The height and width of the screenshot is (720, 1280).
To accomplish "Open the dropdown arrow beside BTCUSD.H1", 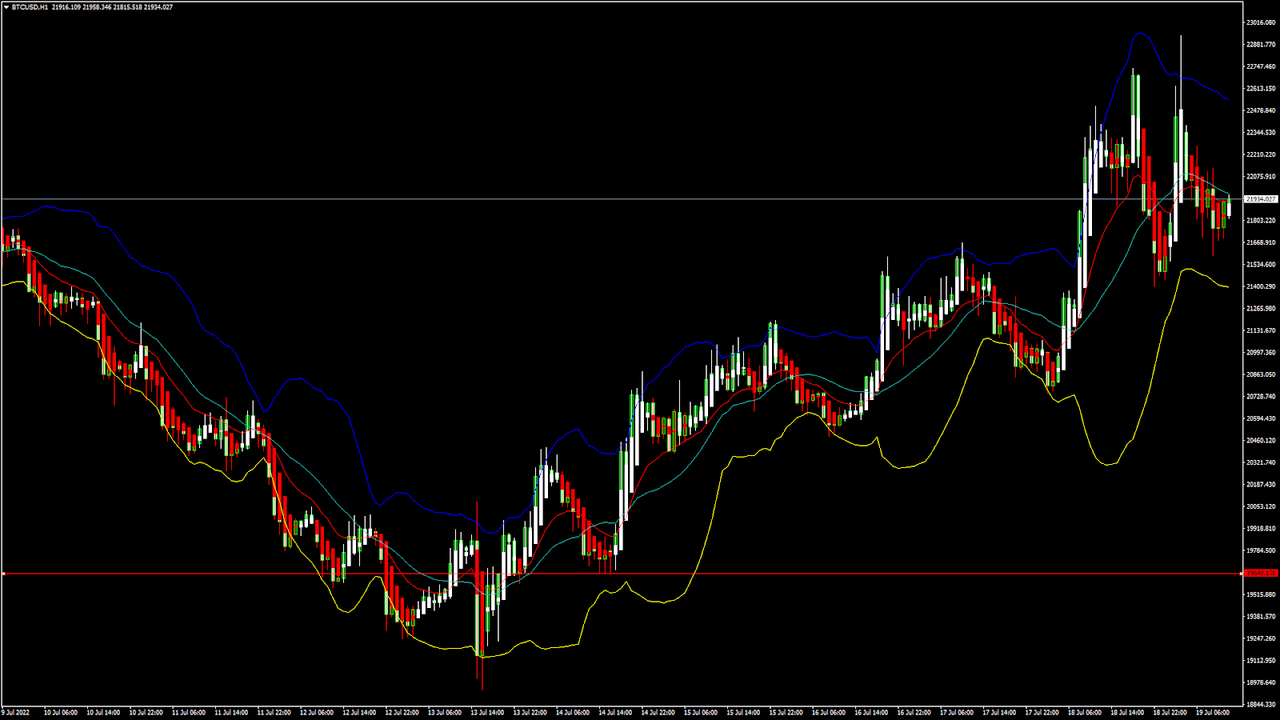I will [x=6, y=7].
